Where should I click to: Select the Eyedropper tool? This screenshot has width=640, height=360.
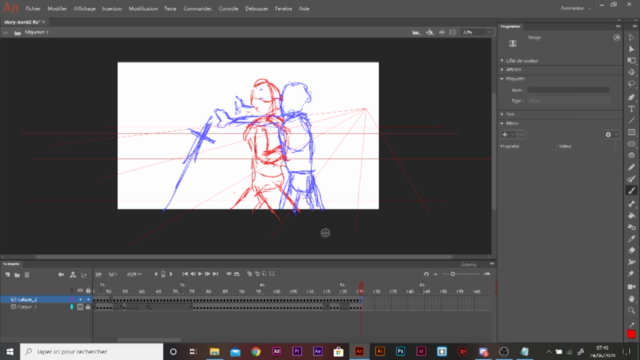tap(631, 239)
